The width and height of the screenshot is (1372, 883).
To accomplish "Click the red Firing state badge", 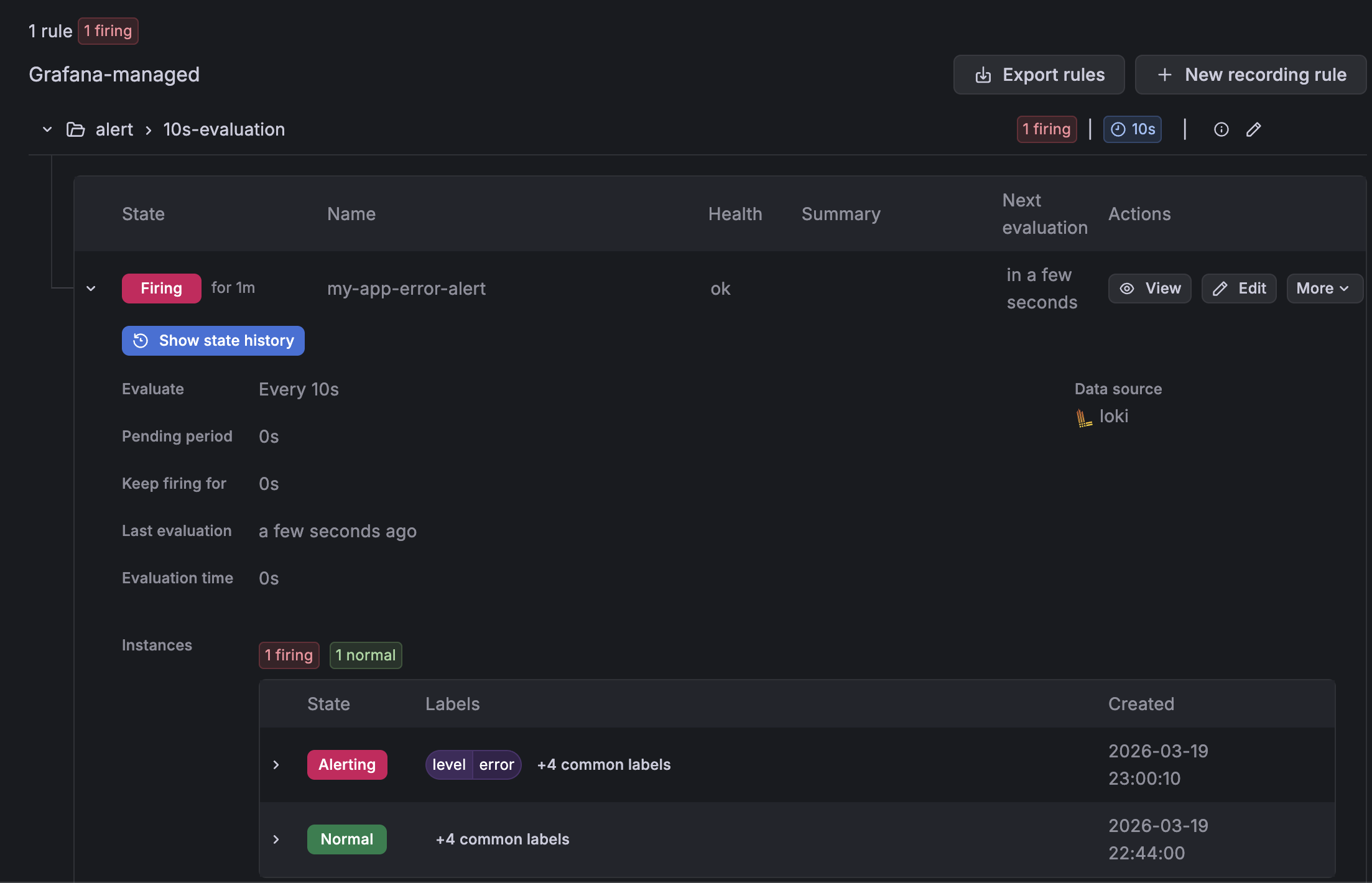I will coord(161,289).
